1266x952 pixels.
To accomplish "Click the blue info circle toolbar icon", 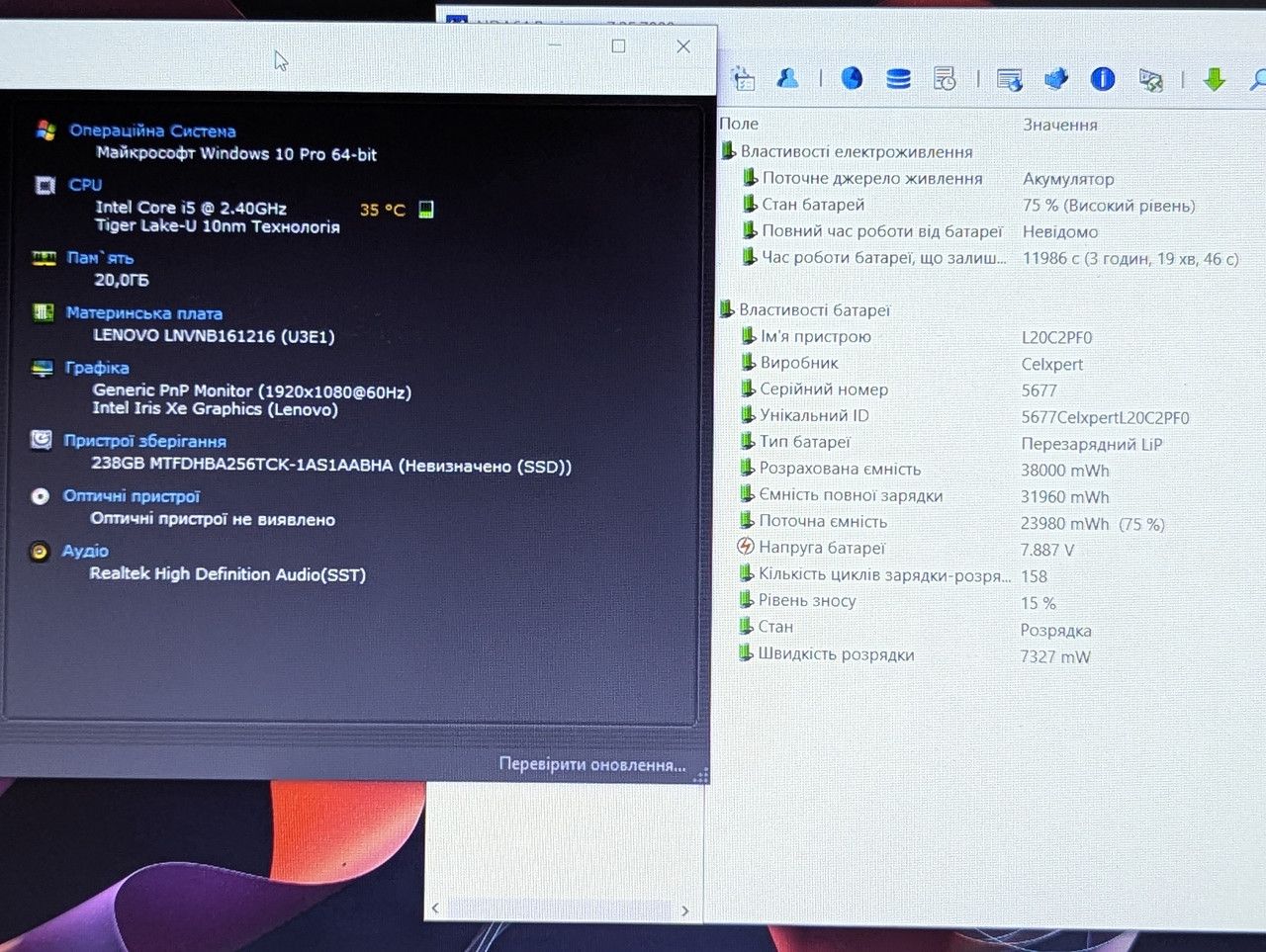I will tap(1103, 79).
